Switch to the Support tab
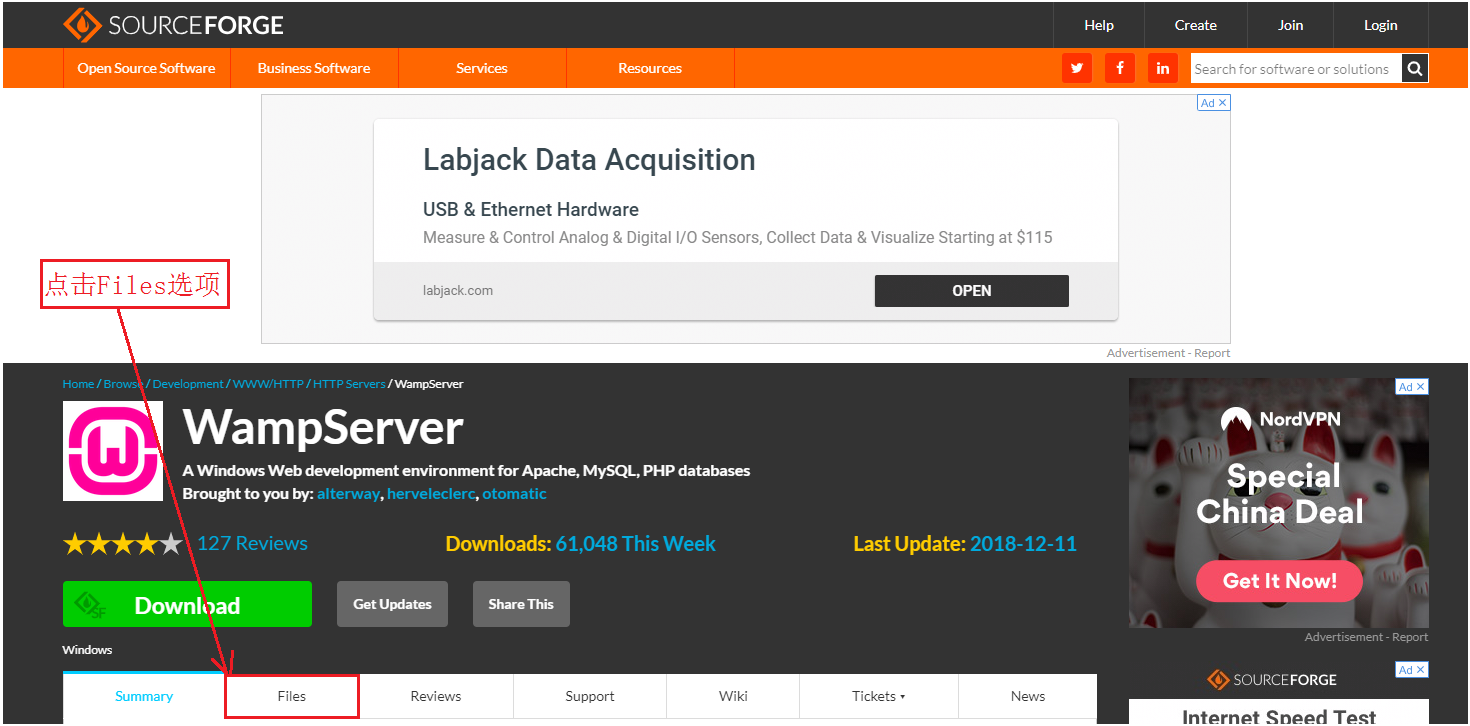Viewport: 1470px width, 726px height. click(x=590, y=696)
